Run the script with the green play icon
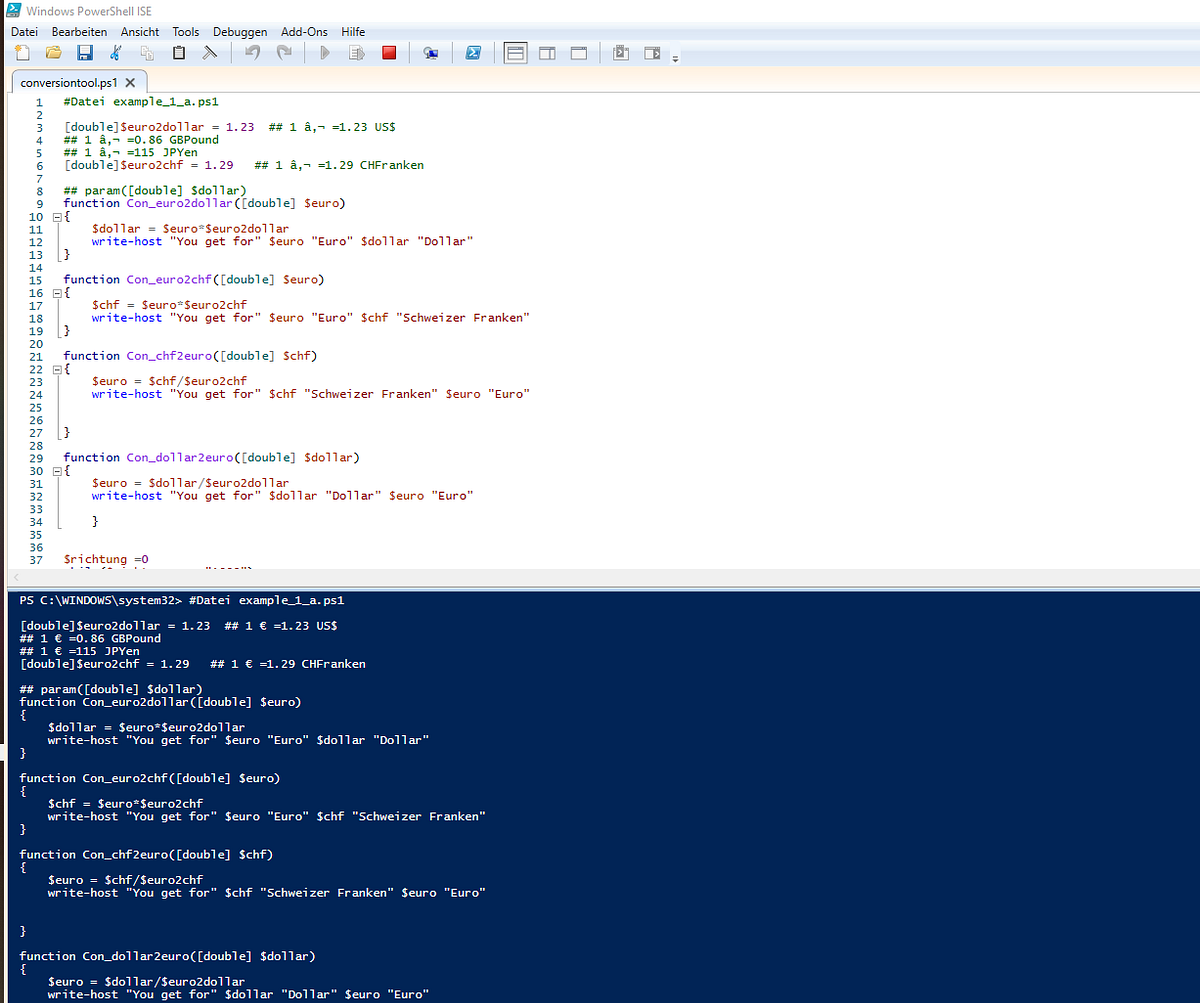The width and height of the screenshot is (1200, 1003). point(324,52)
